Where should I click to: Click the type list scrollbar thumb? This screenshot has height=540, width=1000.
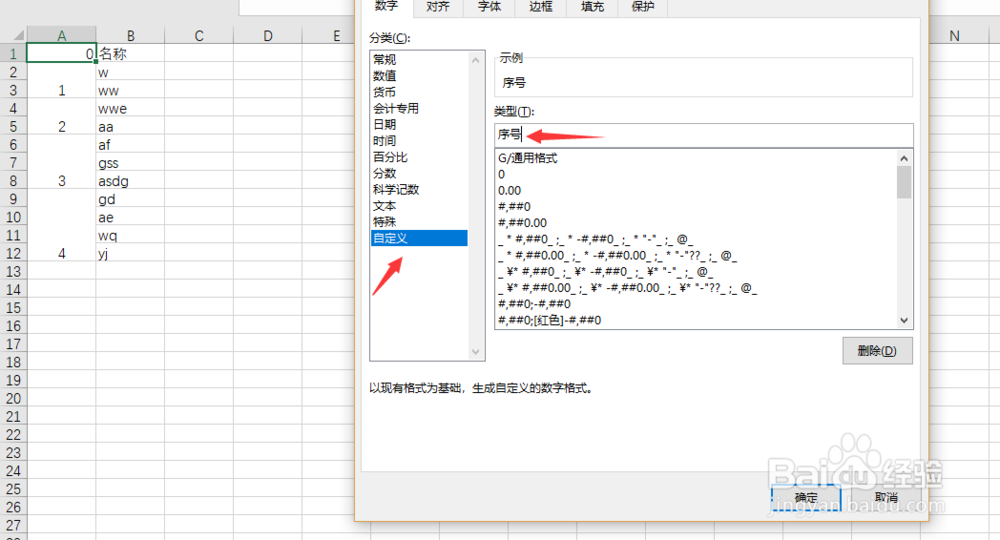(x=904, y=182)
